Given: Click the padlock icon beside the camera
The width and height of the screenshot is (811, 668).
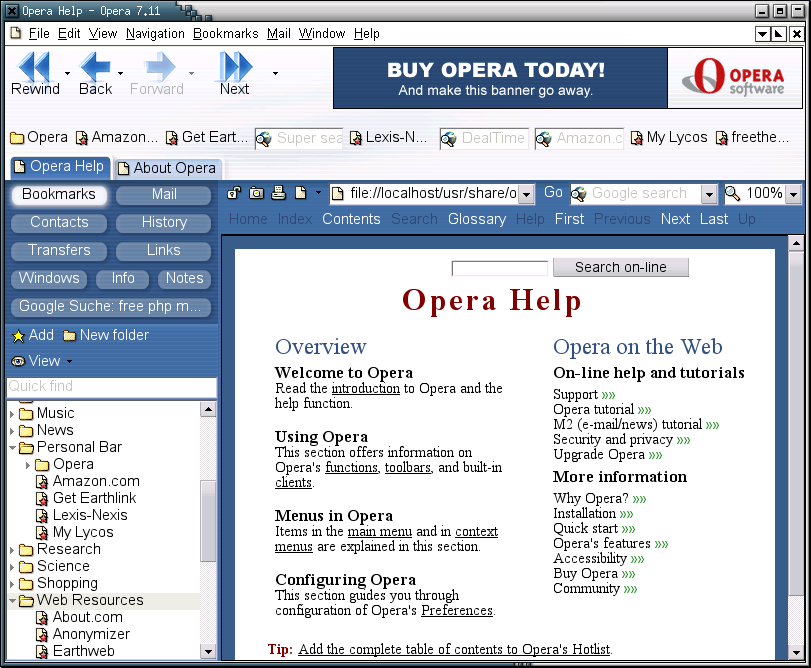Looking at the screenshot, I should click(234, 193).
